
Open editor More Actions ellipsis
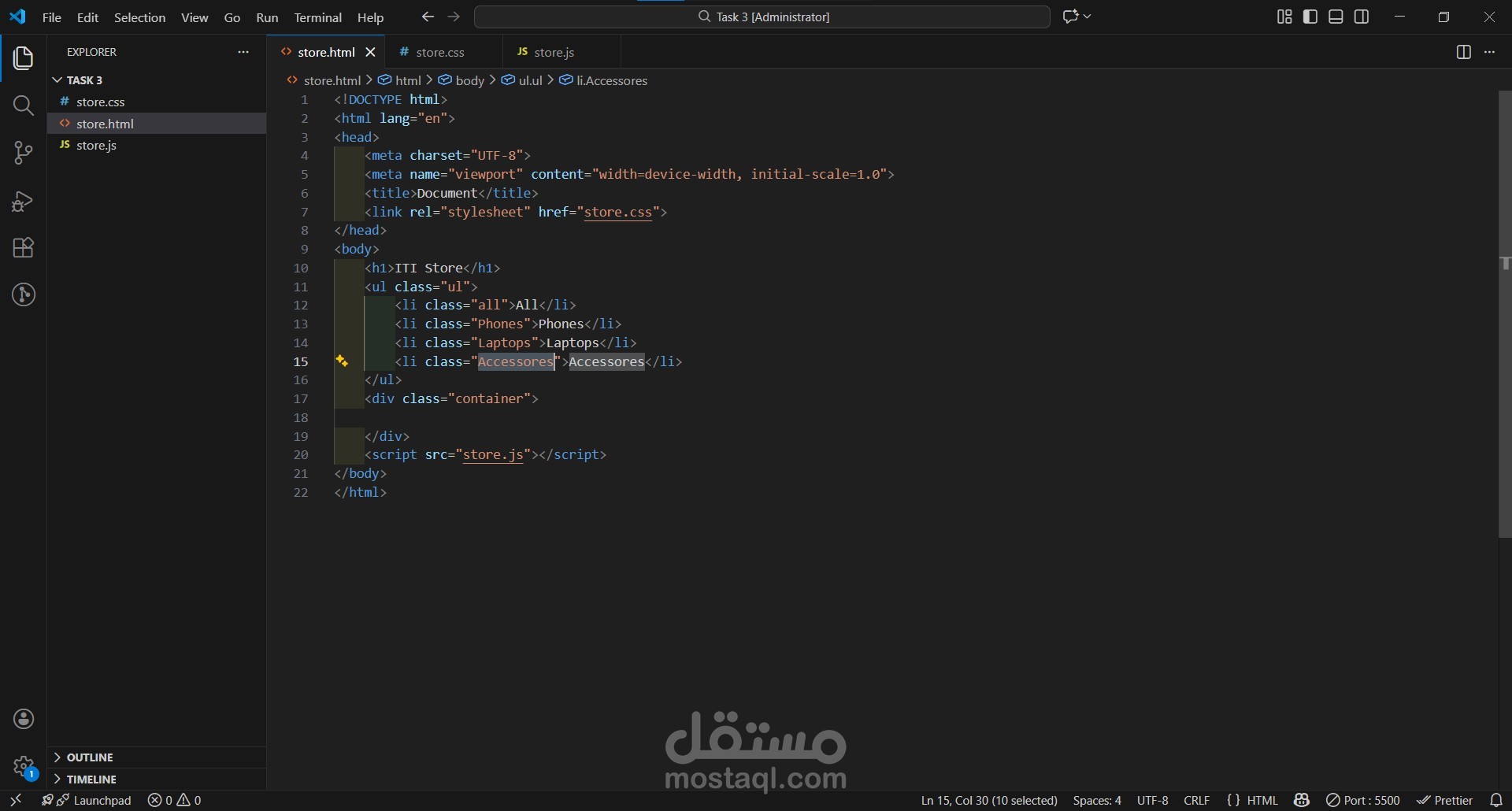(1489, 52)
